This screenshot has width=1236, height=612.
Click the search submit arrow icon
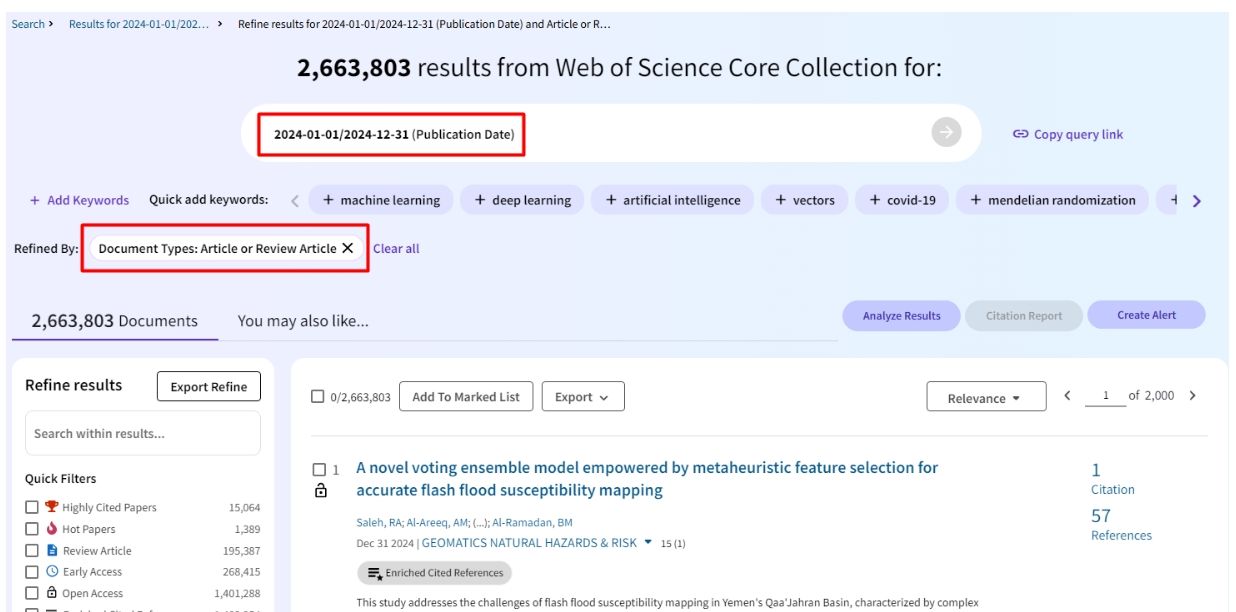946,133
